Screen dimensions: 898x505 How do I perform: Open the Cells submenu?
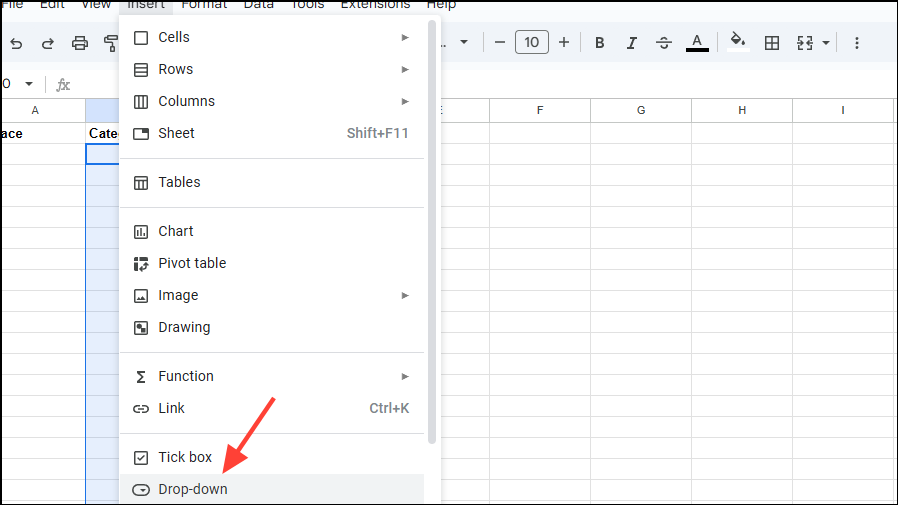point(272,37)
